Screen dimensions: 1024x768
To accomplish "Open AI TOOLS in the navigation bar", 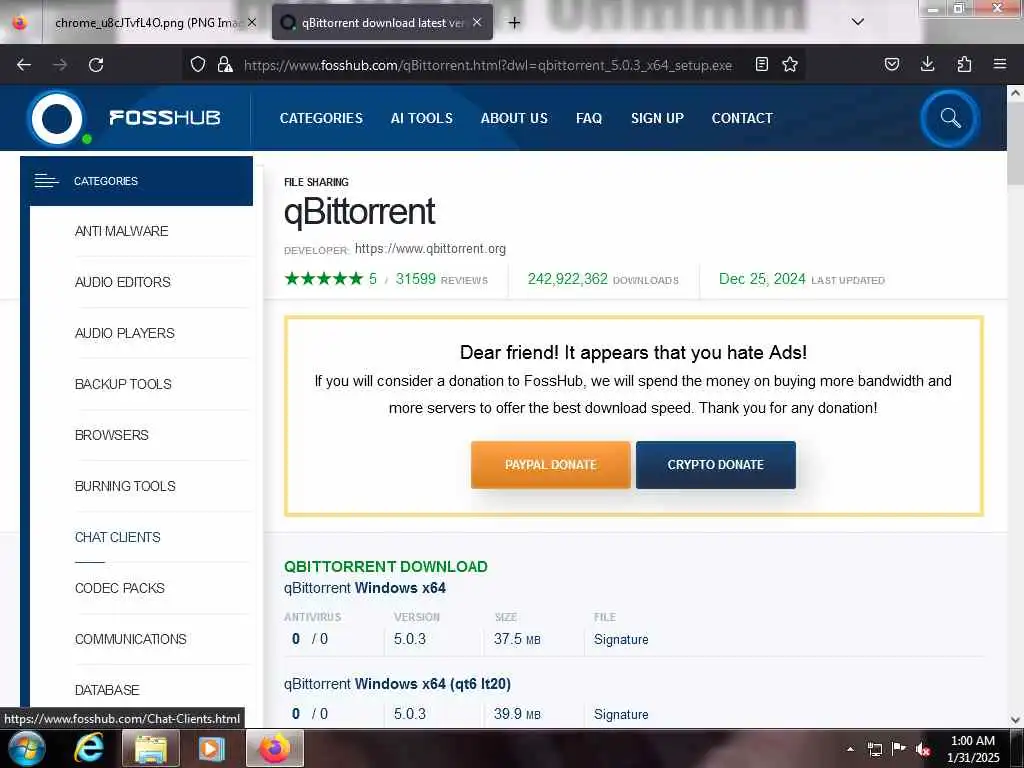I will tap(422, 118).
